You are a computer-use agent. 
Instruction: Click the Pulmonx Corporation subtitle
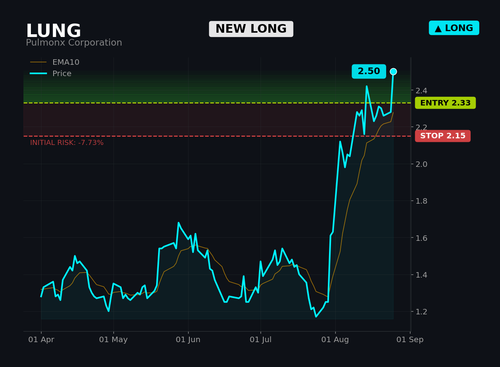pyautogui.click(x=74, y=43)
